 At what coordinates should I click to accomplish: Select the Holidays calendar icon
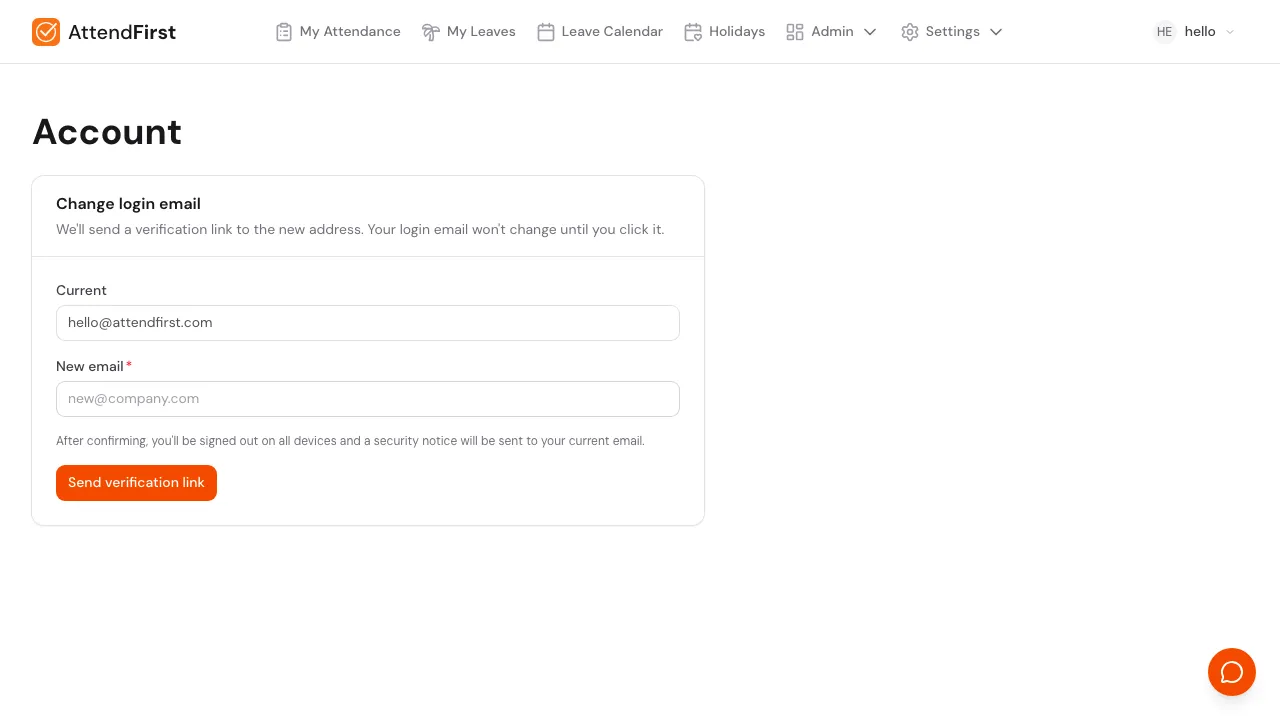693,32
